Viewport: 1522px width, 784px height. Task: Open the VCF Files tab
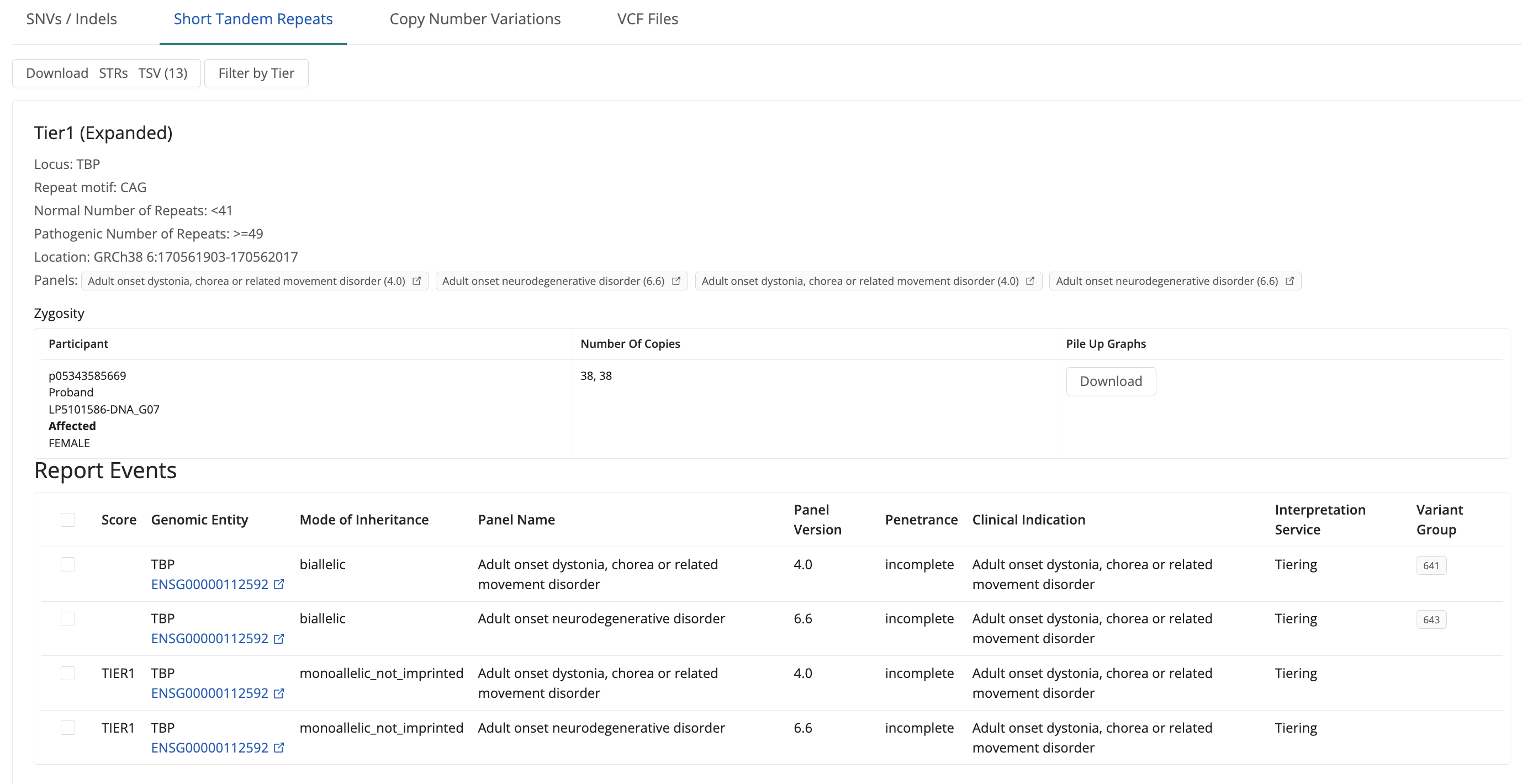[x=647, y=19]
